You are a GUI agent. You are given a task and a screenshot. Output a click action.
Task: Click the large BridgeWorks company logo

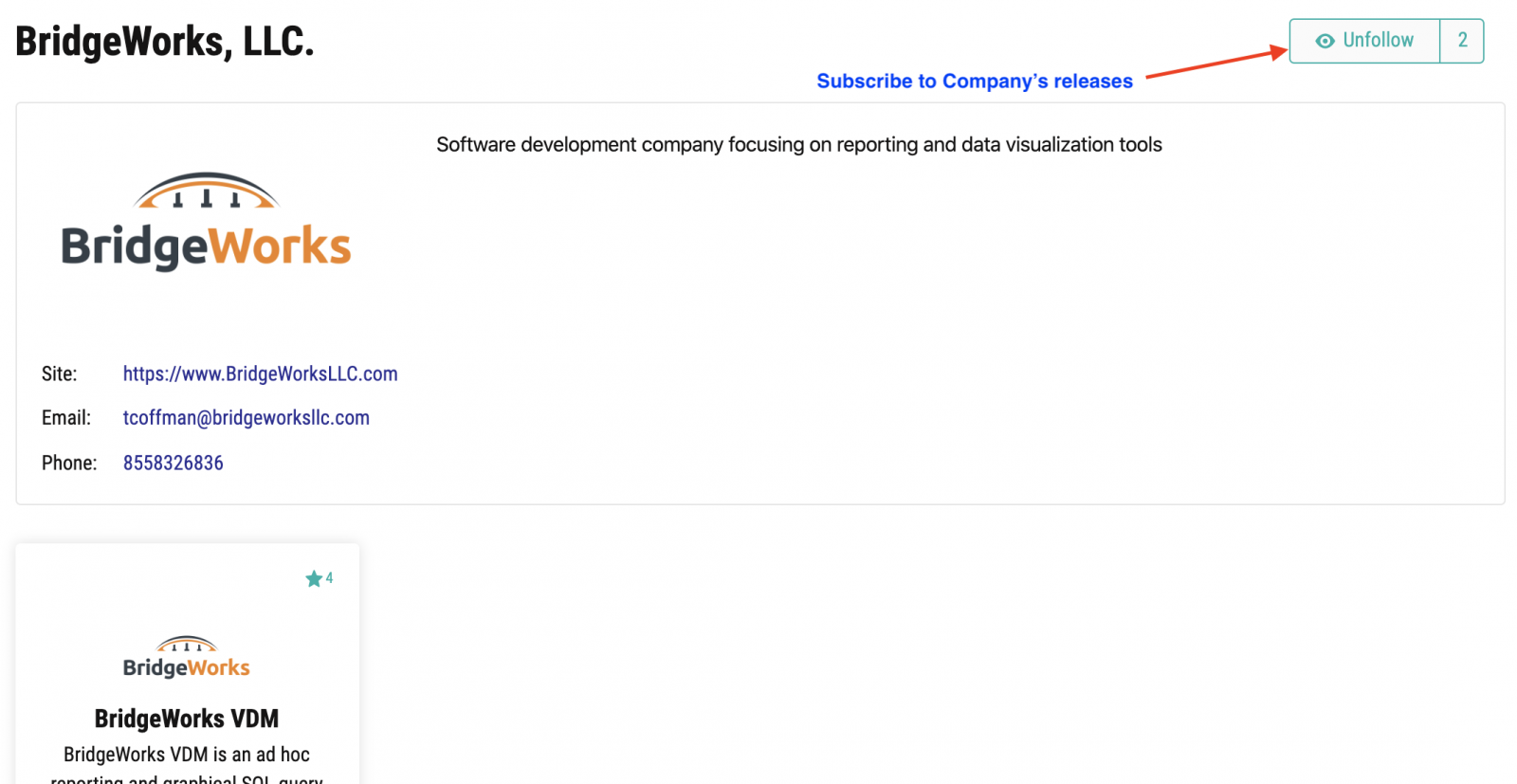tap(206, 222)
